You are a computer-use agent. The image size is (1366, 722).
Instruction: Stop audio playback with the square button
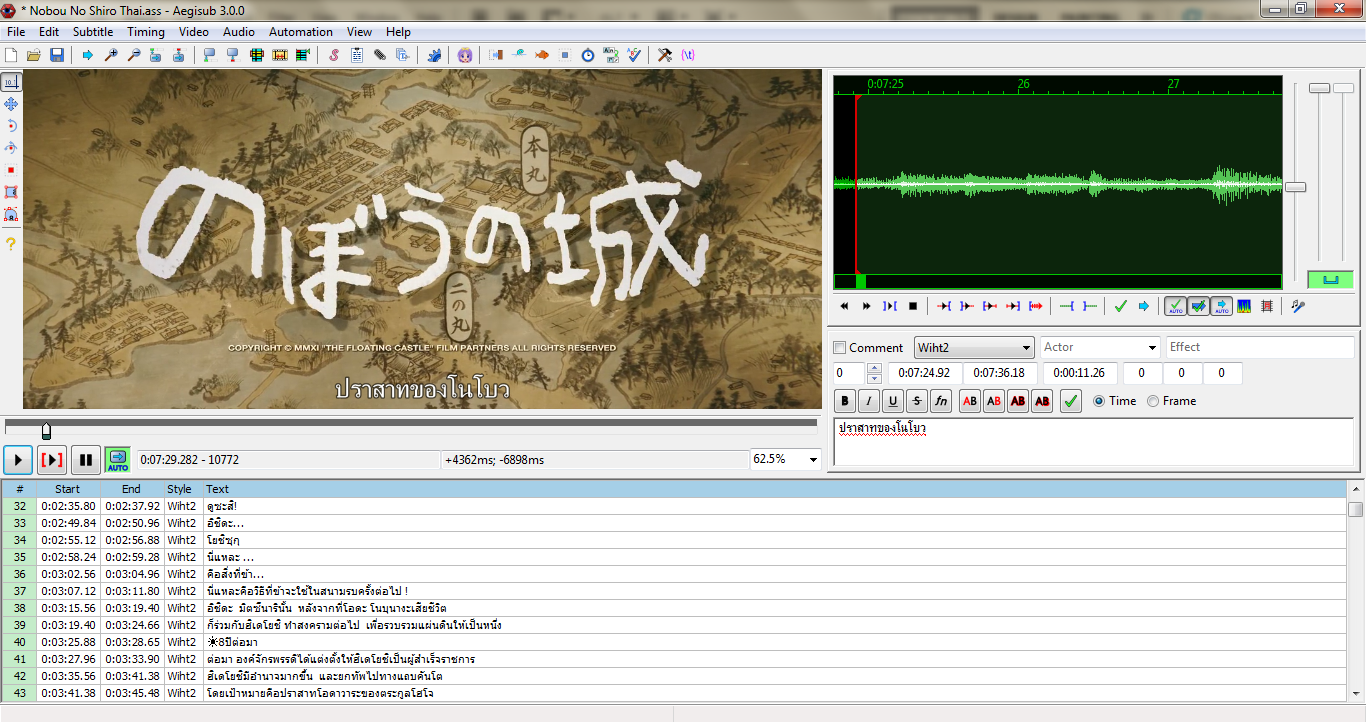point(912,306)
